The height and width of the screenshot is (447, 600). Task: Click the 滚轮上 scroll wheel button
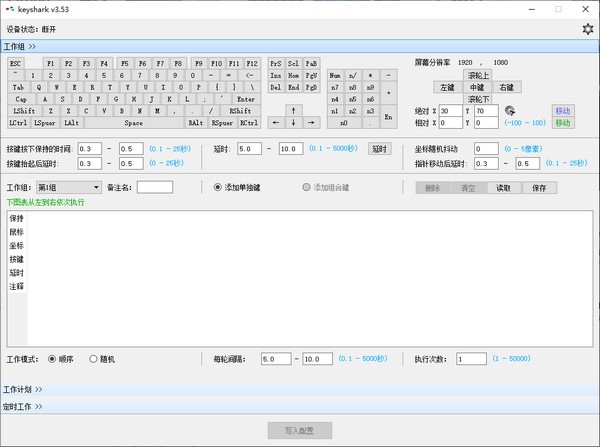pos(478,75)
